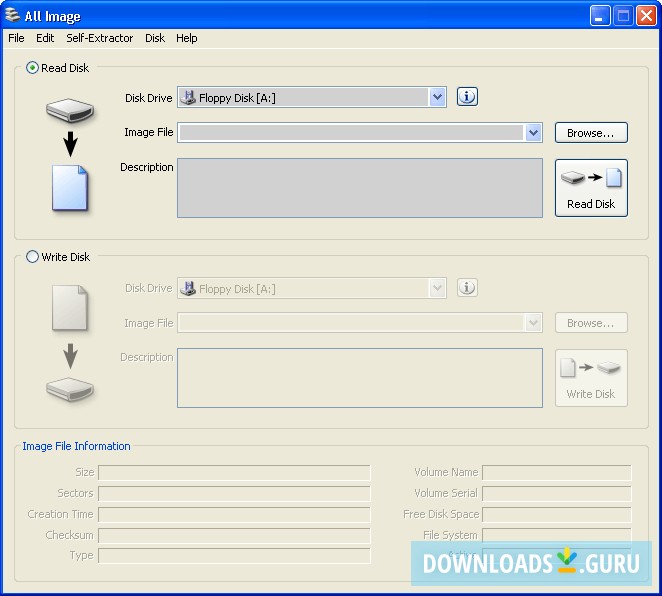Screen dimensions: 662x596
Task: Open the Edit menu
Action: [45, 38]
